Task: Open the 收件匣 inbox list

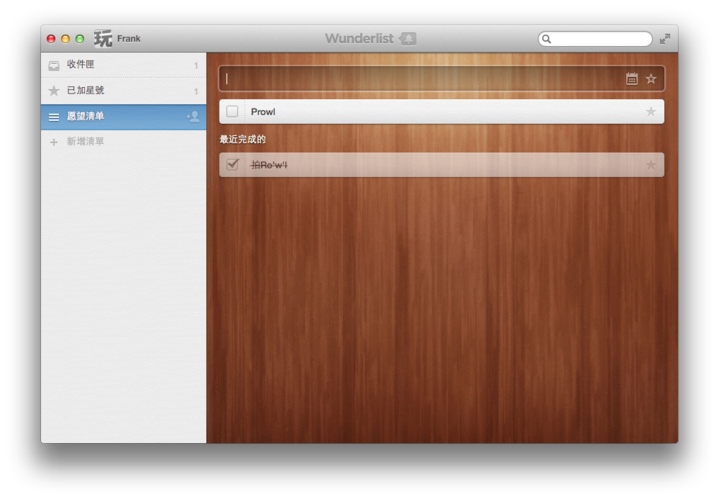Action: click(81, 65)
